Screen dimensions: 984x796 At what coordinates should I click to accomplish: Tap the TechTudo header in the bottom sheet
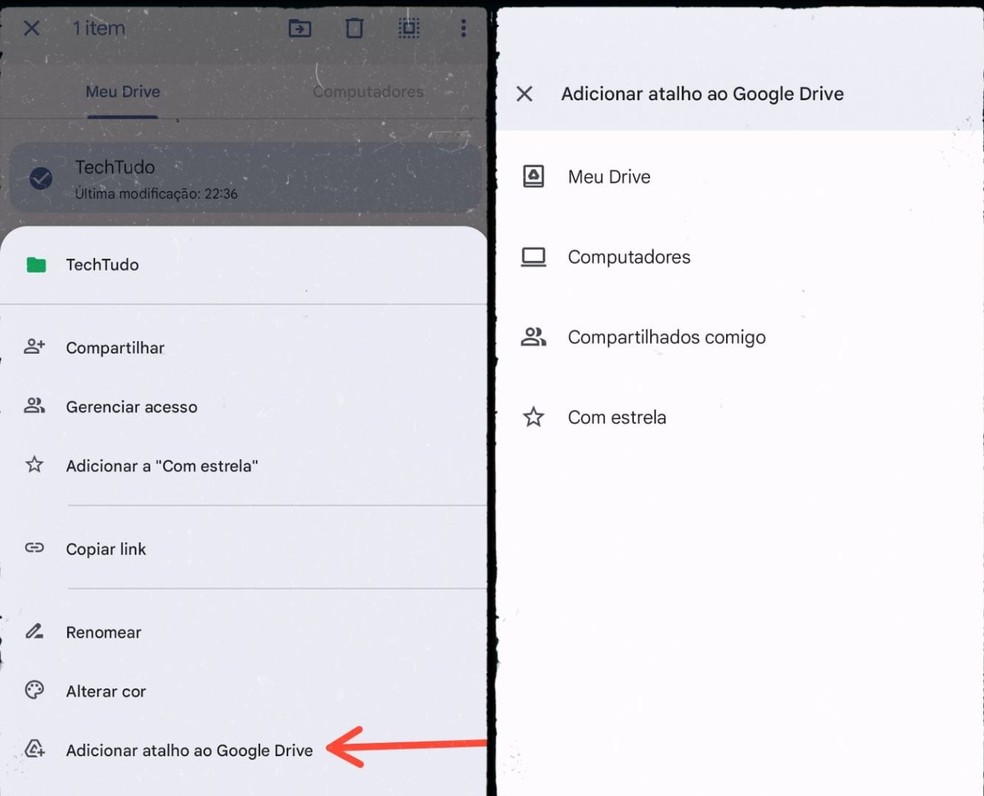[102, 265]
